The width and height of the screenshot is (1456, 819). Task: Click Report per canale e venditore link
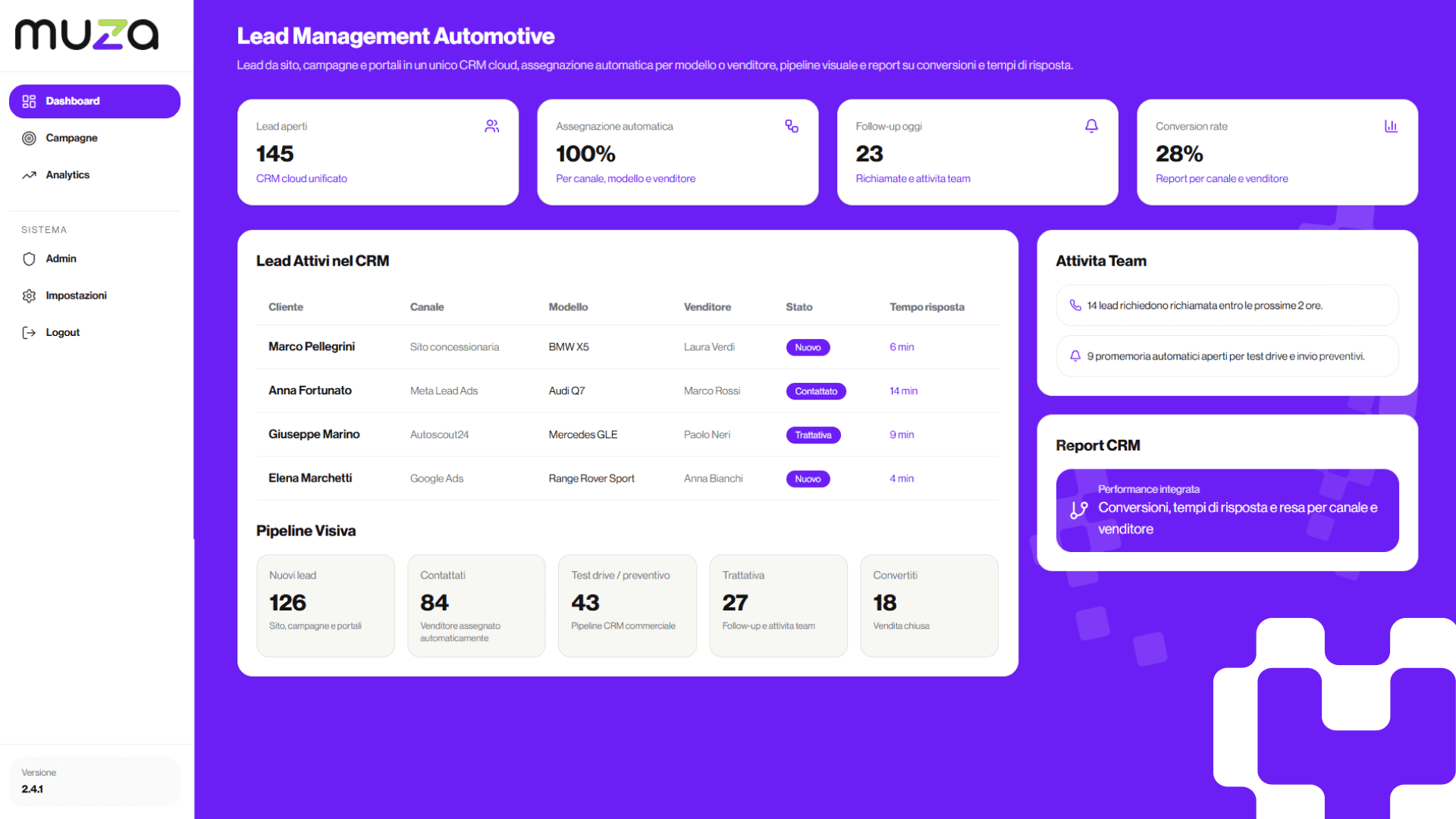pos(1221,178)
